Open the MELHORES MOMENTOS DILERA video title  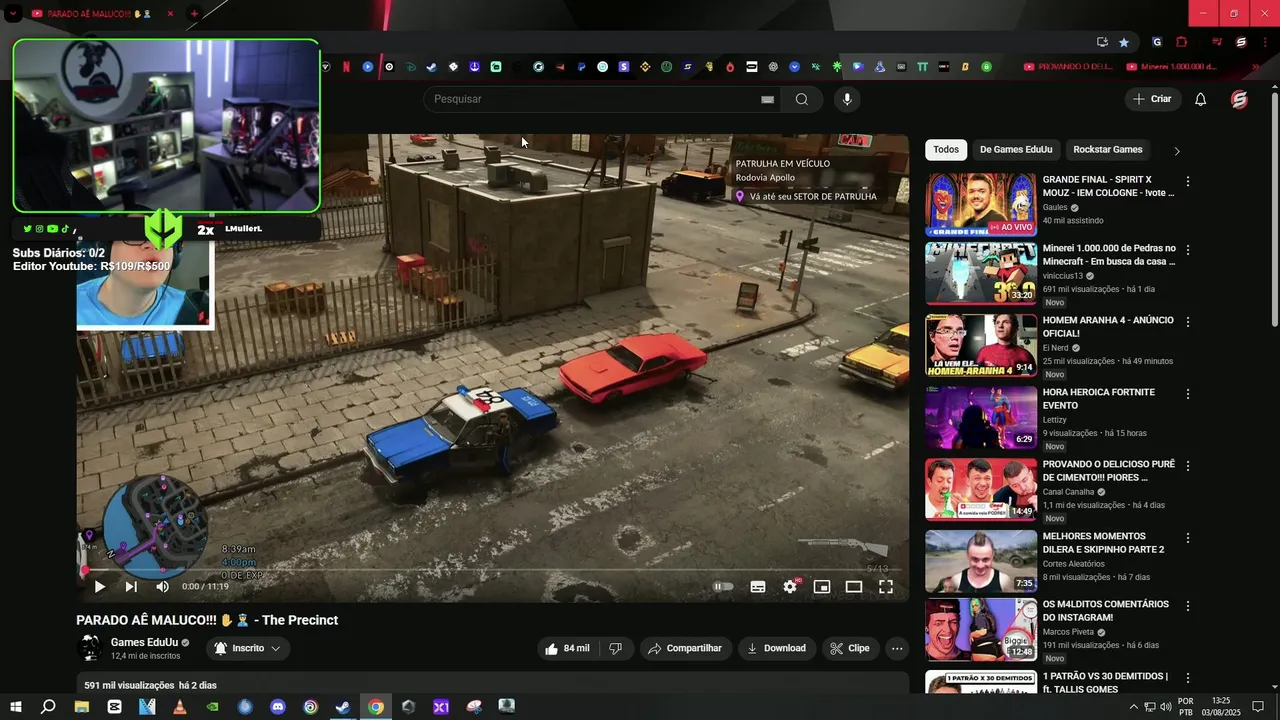pos(1104,543)
